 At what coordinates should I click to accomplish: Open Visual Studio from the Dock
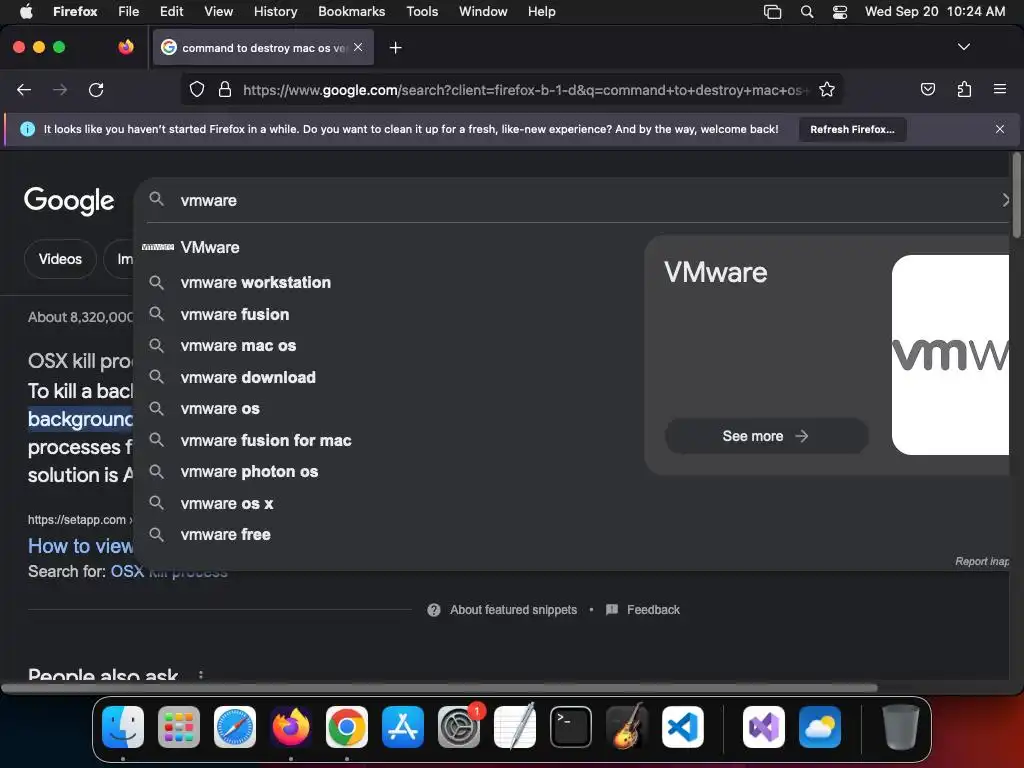(763, 727)
